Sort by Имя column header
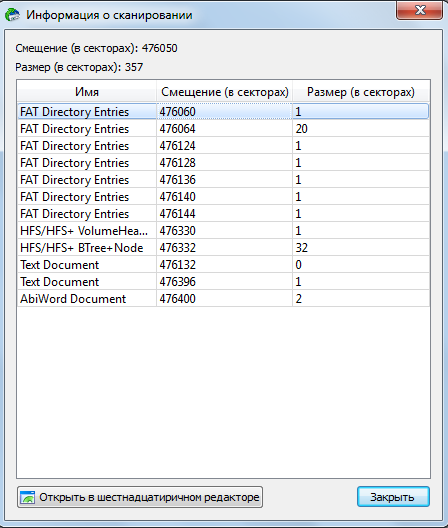The height and width of the screenshot is (528, 448). pyautogui.click(x=87, y=92)
